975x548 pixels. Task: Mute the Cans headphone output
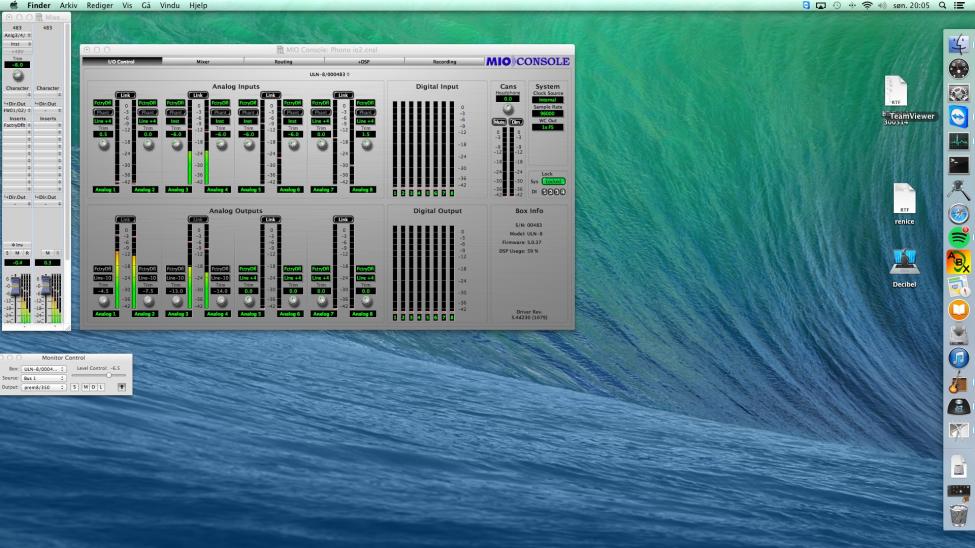(499, 122)
